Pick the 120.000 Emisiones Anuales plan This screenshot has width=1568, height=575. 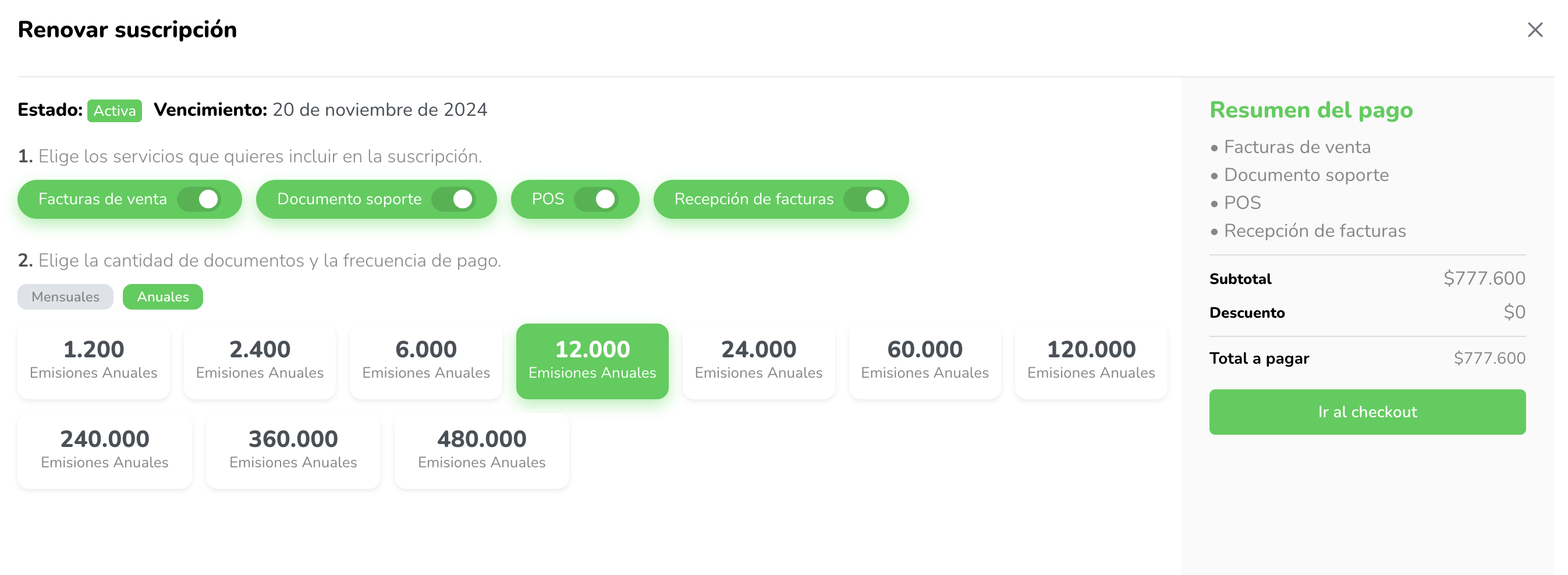[1091, 361]
